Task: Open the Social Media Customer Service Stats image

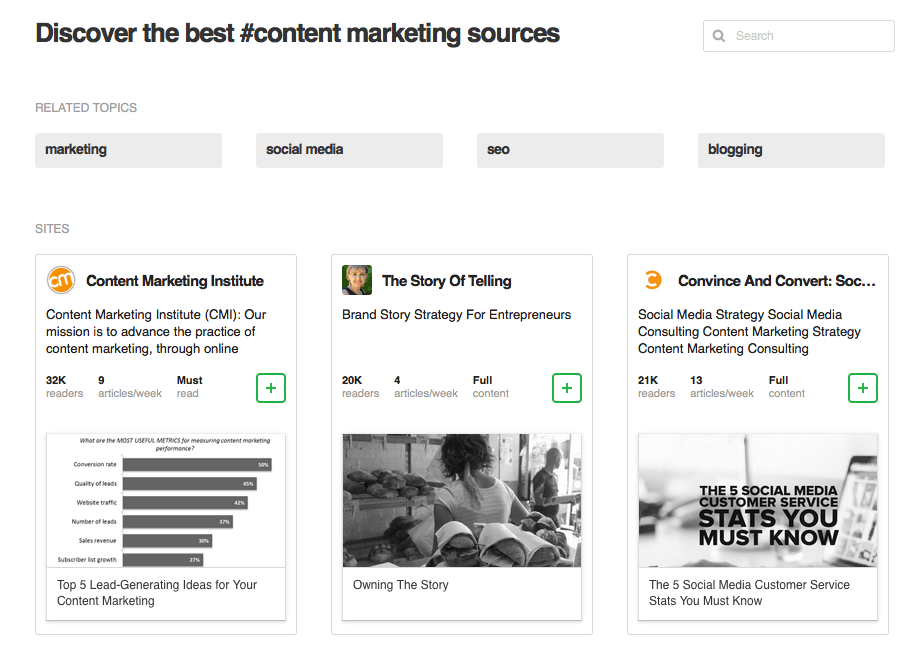Action: click(x=758, y=500)
